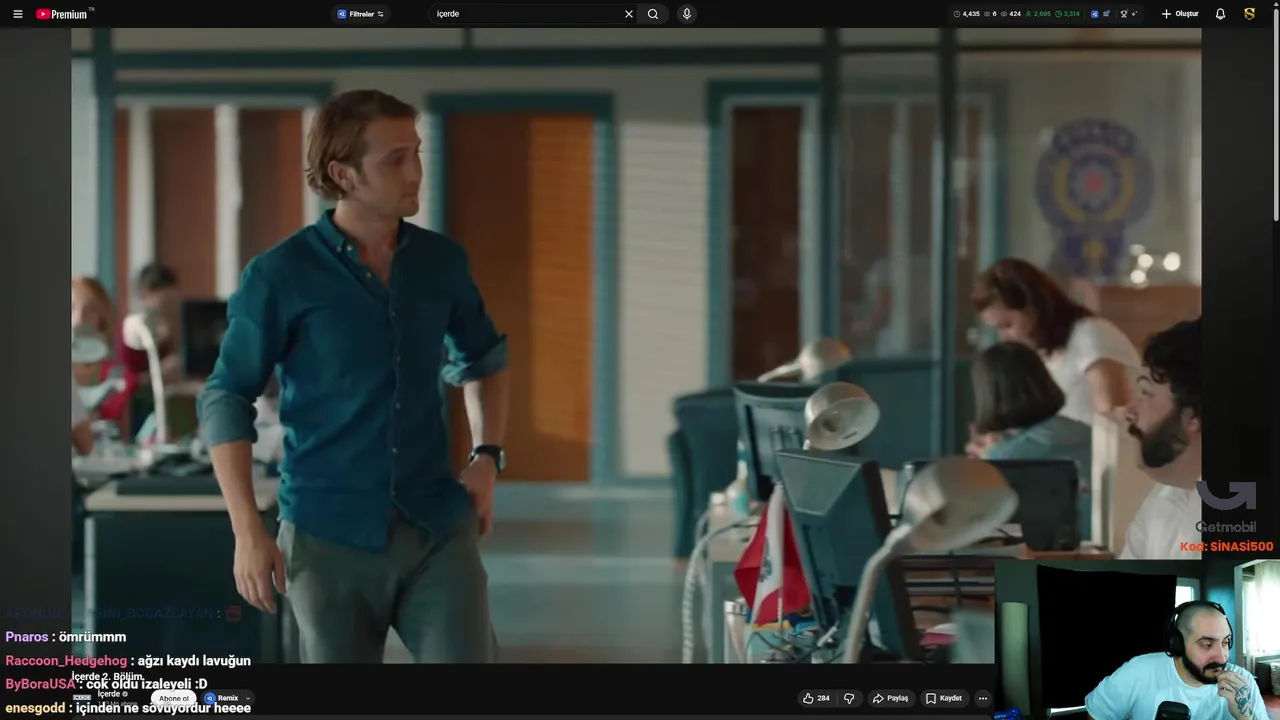This screenshot has height=720, width=1280.
Task: Go to the YouTube Premium home logo
Action: point(63,14)
